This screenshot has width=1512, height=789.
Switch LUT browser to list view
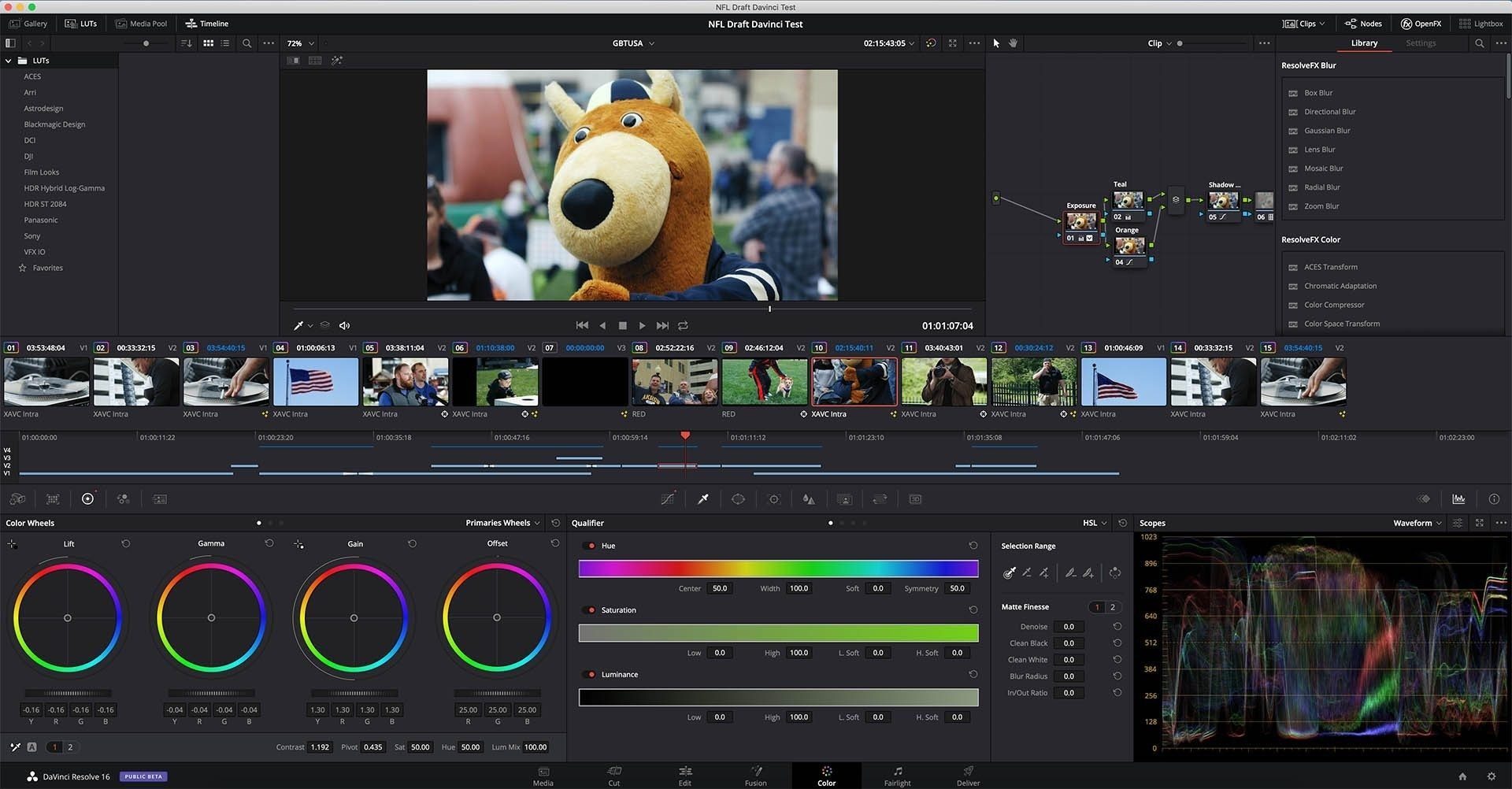[225, 43]
